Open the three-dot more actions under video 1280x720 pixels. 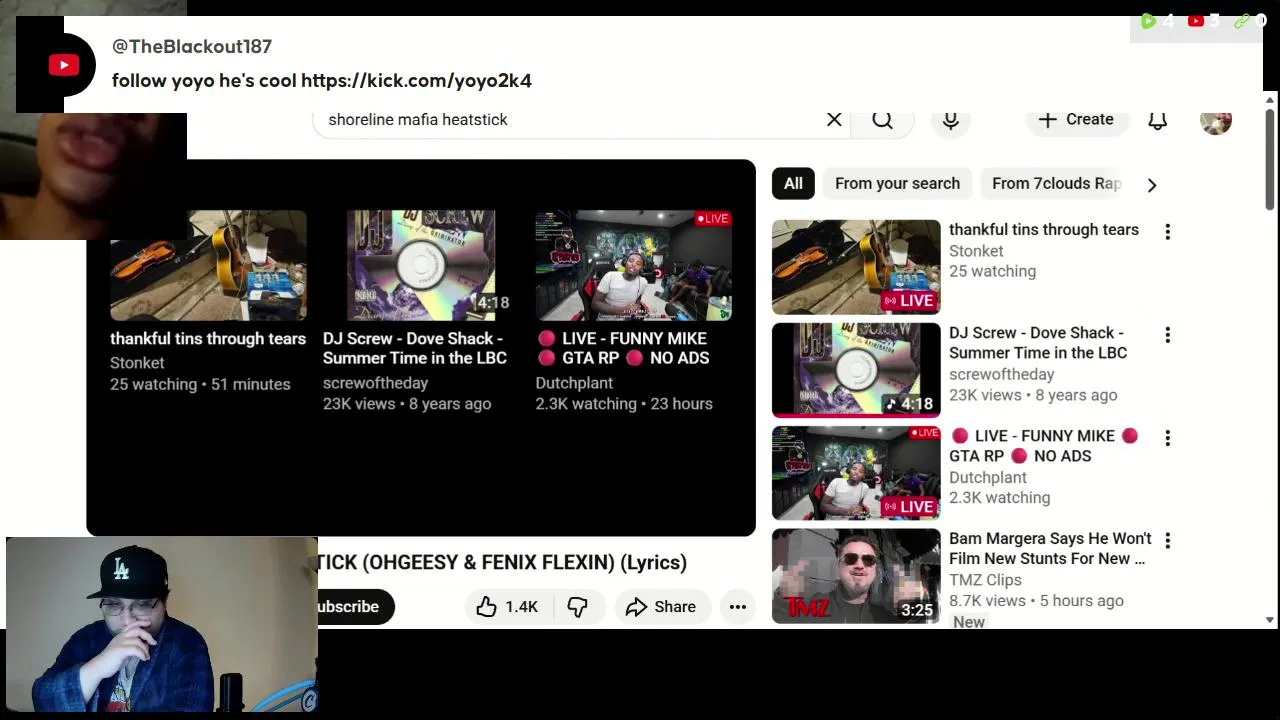point(737,606)
